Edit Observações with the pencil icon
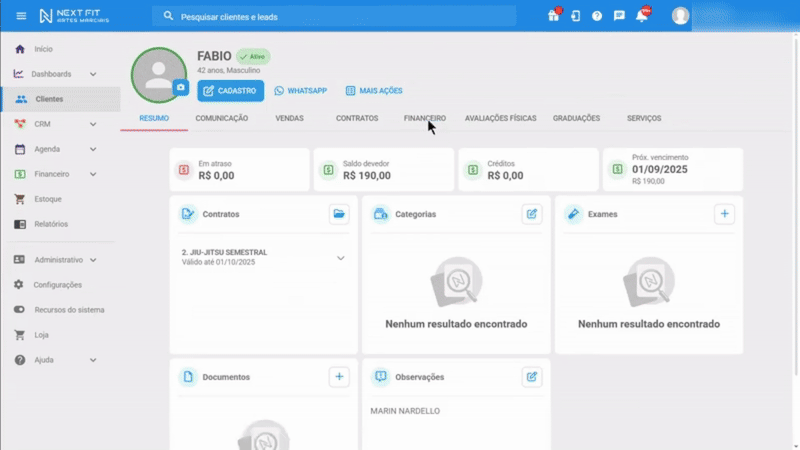Viewport: 800px width, 450px height. tap(532, 377)
